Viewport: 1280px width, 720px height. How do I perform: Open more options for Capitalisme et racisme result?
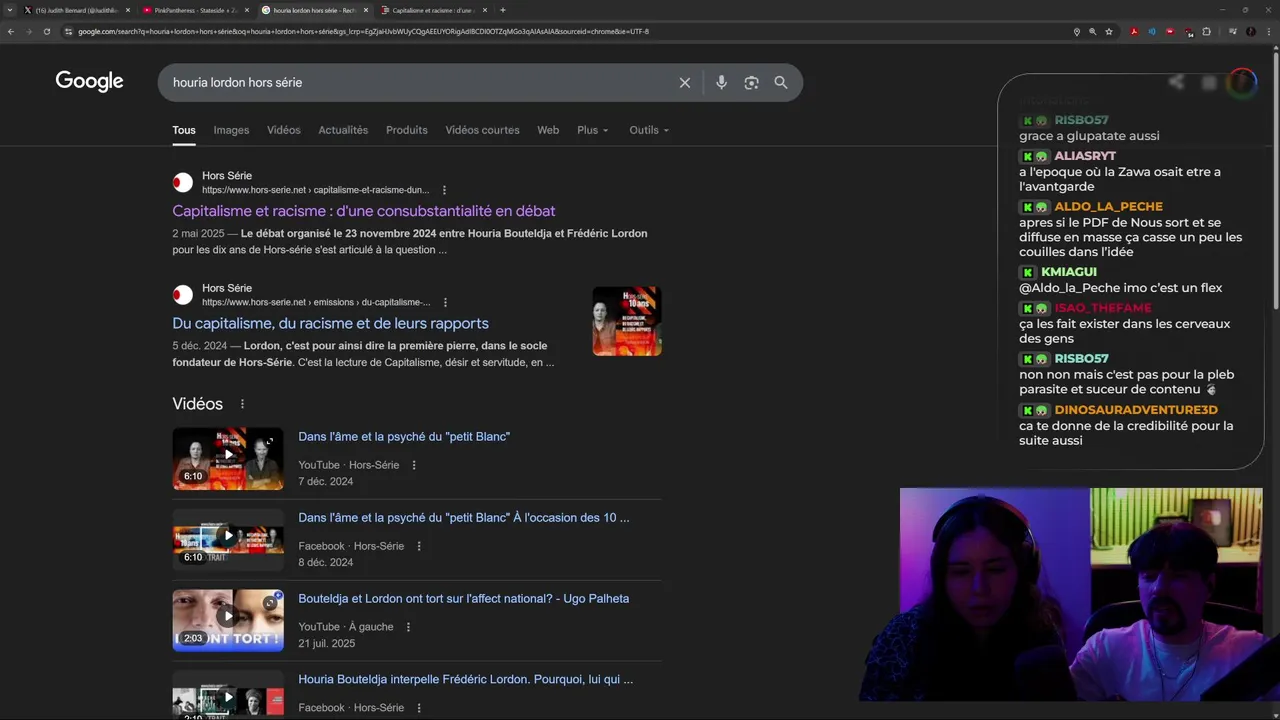[444, 190]
